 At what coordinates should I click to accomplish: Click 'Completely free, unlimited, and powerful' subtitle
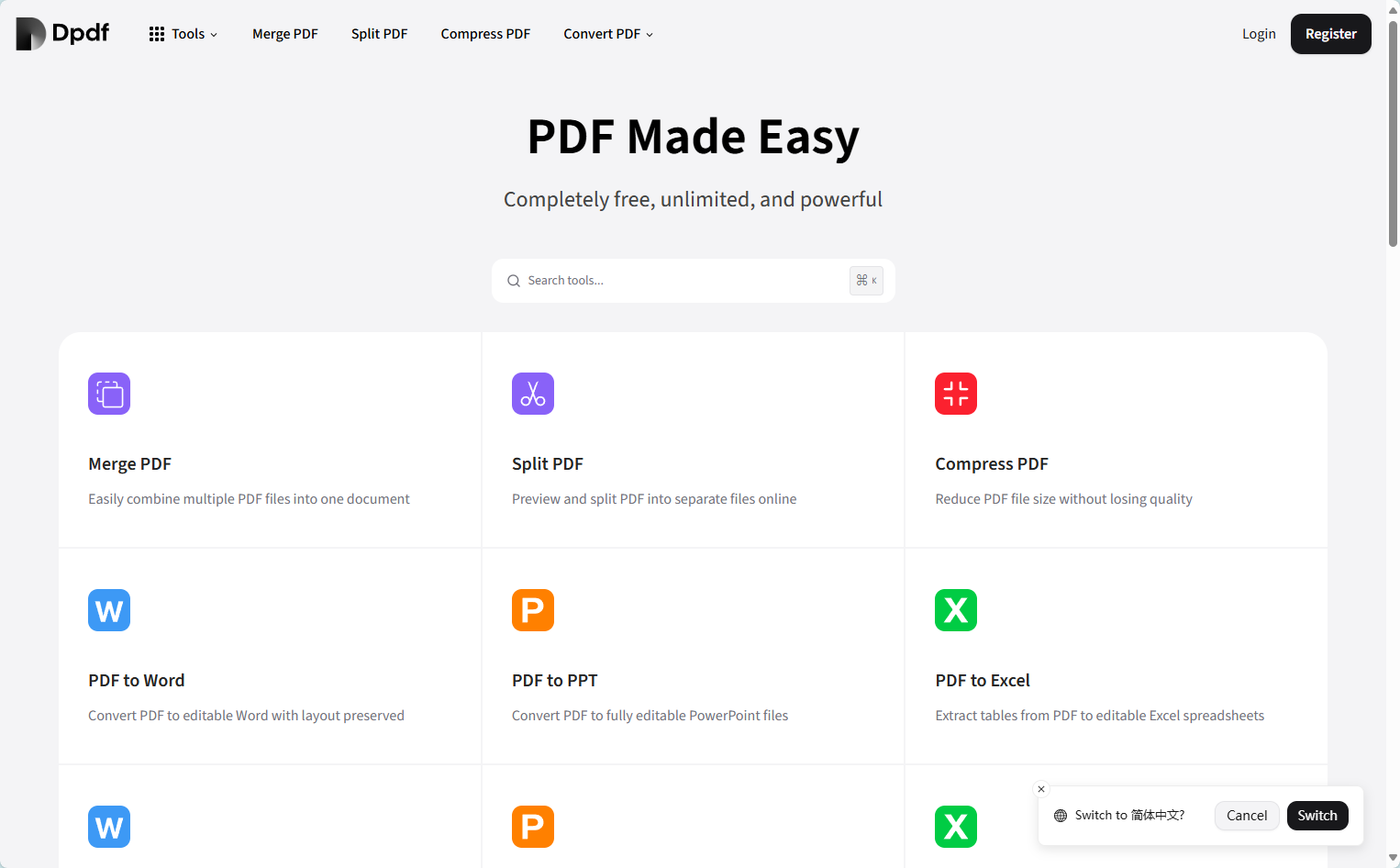pyautogui.click(x=693, y=199)
